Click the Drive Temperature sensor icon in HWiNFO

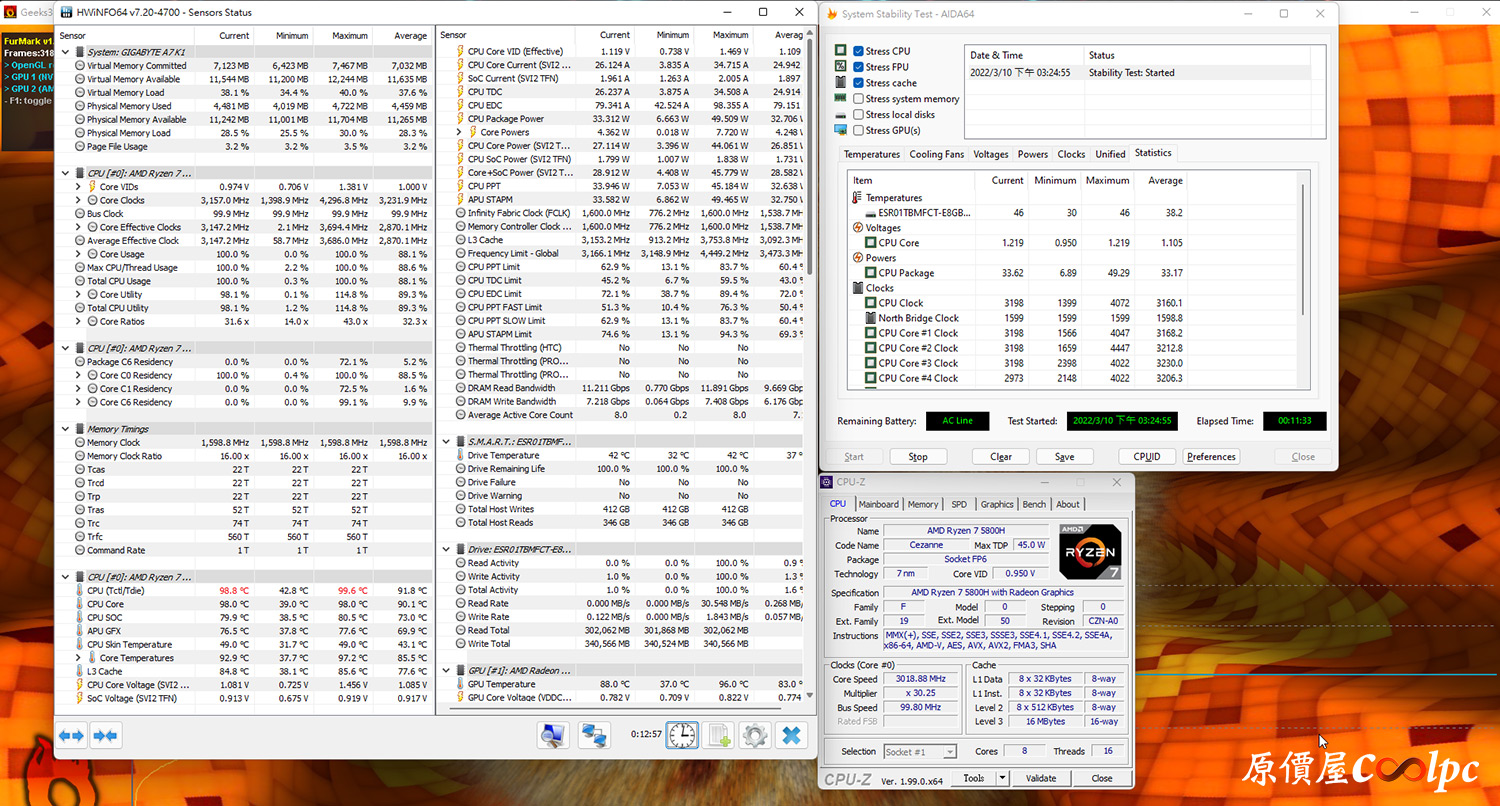[x=460, y=456]
